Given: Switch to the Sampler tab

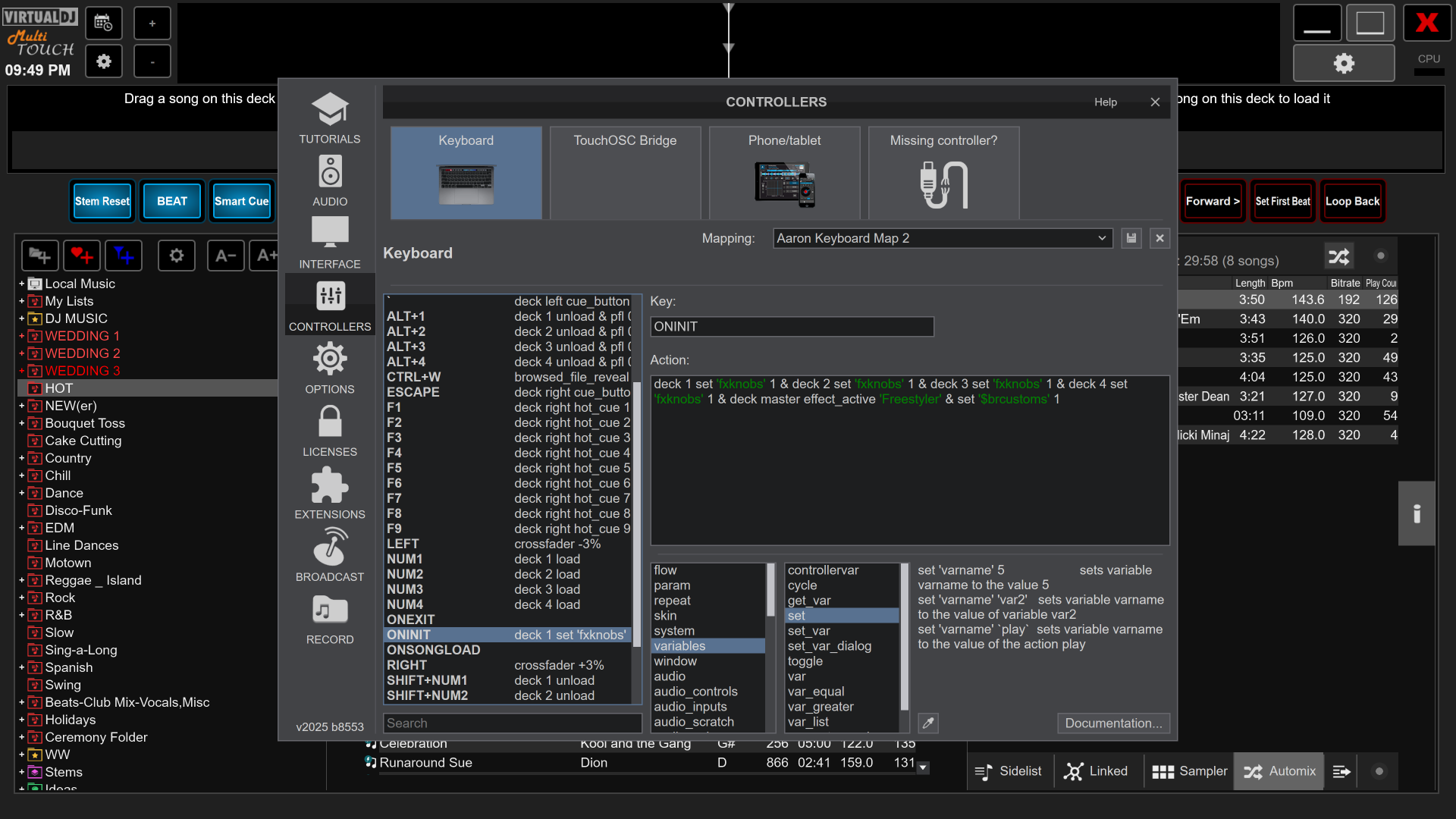Looking at the screenshot, I should click(x=1189, y=771).
